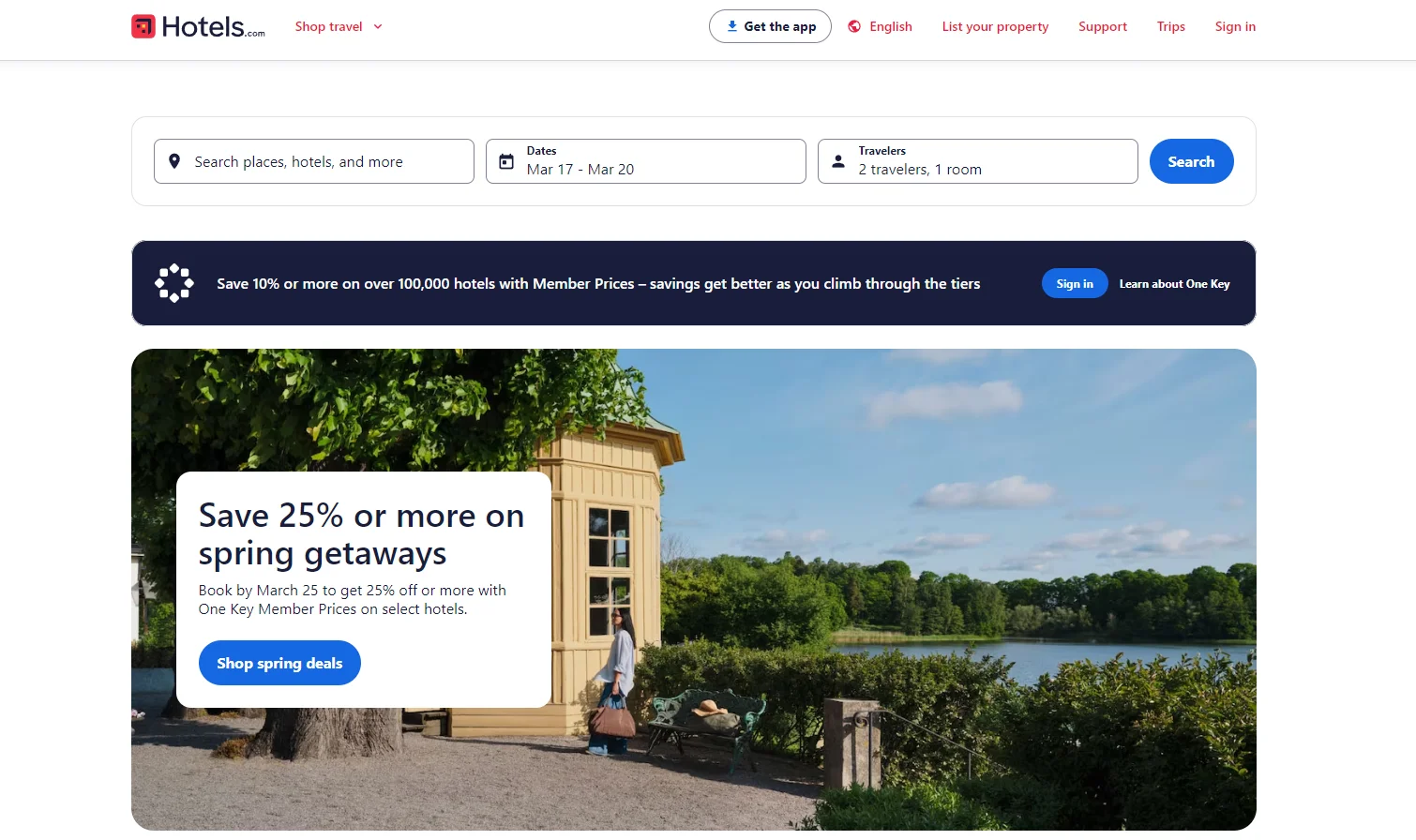Click the location pin icon in search field
The width and height of the screenshot is (1416, 840).
174,161
